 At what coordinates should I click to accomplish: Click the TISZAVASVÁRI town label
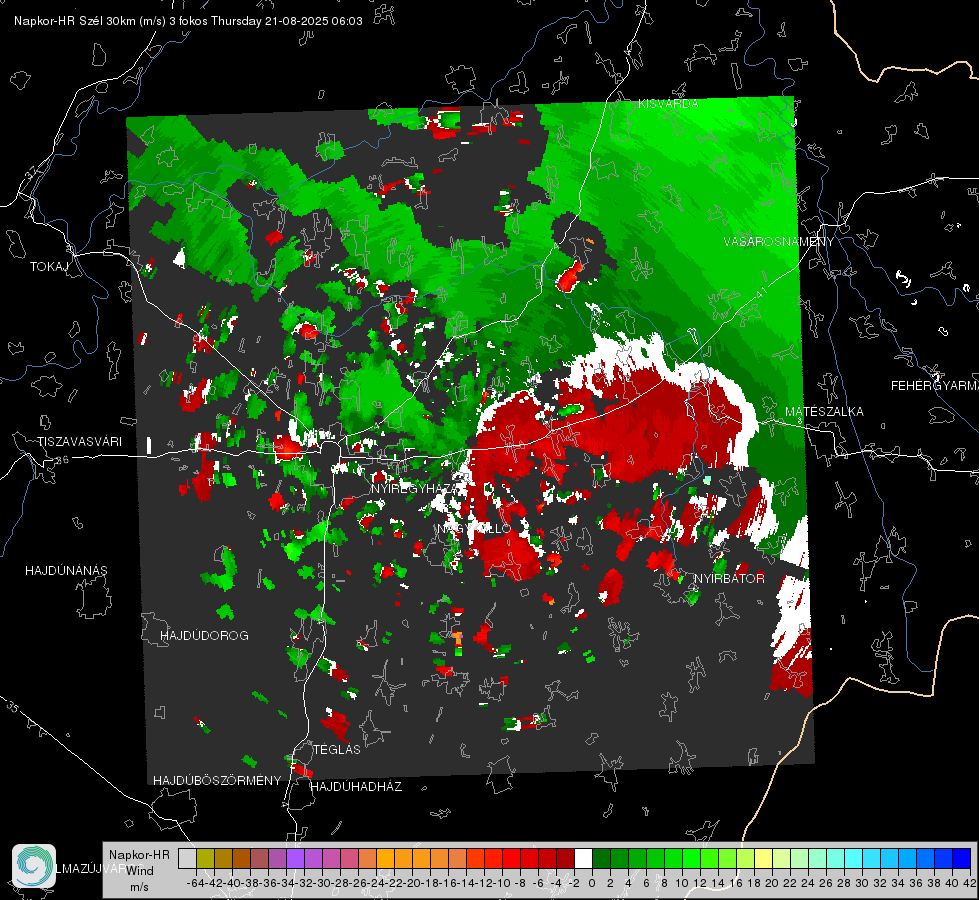79,442
